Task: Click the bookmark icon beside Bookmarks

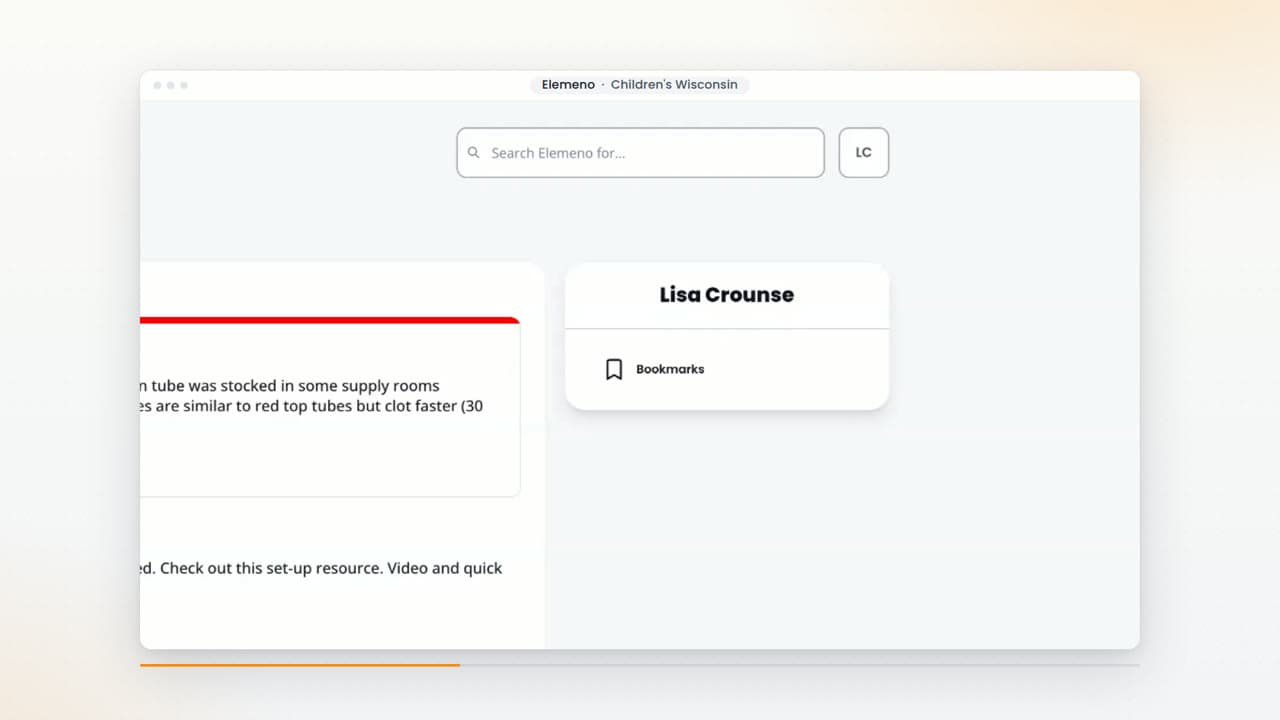Action: click(614, 369)
